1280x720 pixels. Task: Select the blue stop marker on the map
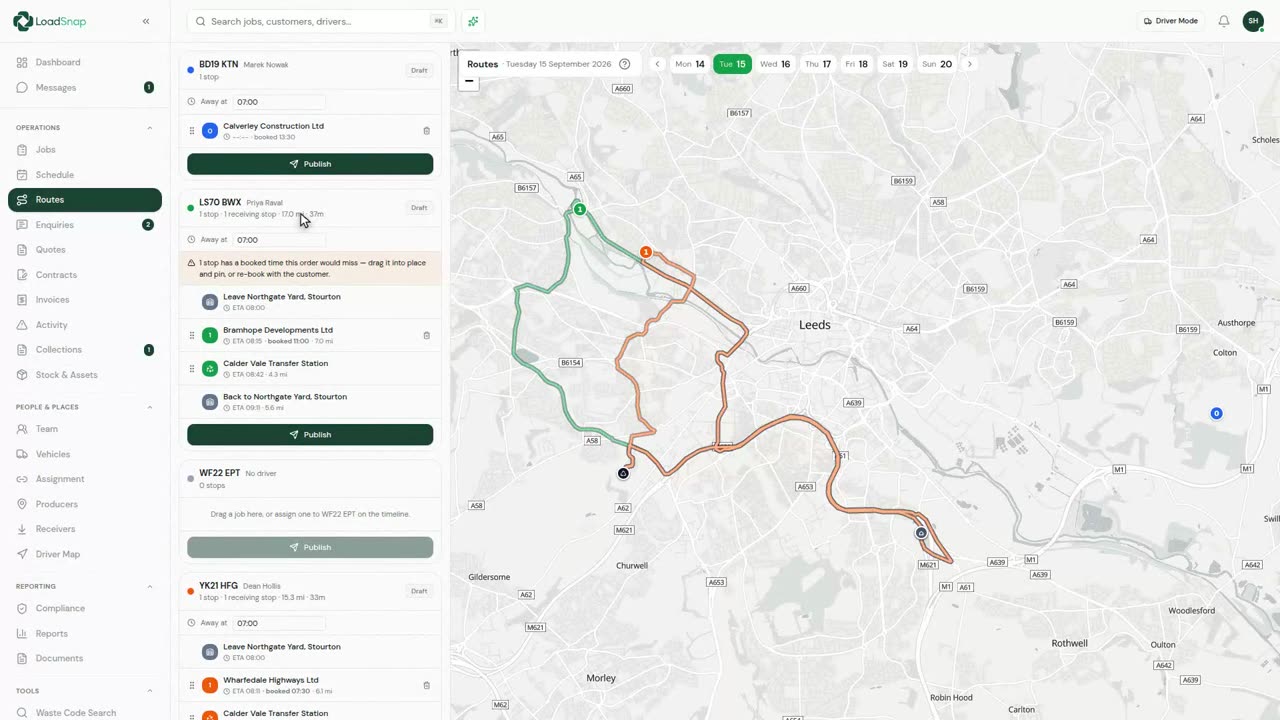[x=1216, y=413]
